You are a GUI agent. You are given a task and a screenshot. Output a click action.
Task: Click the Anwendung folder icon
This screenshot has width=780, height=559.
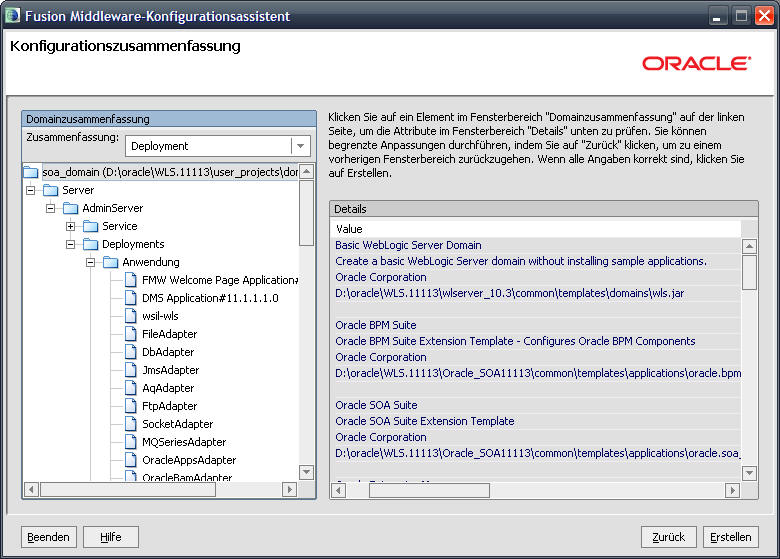[110, 262]
